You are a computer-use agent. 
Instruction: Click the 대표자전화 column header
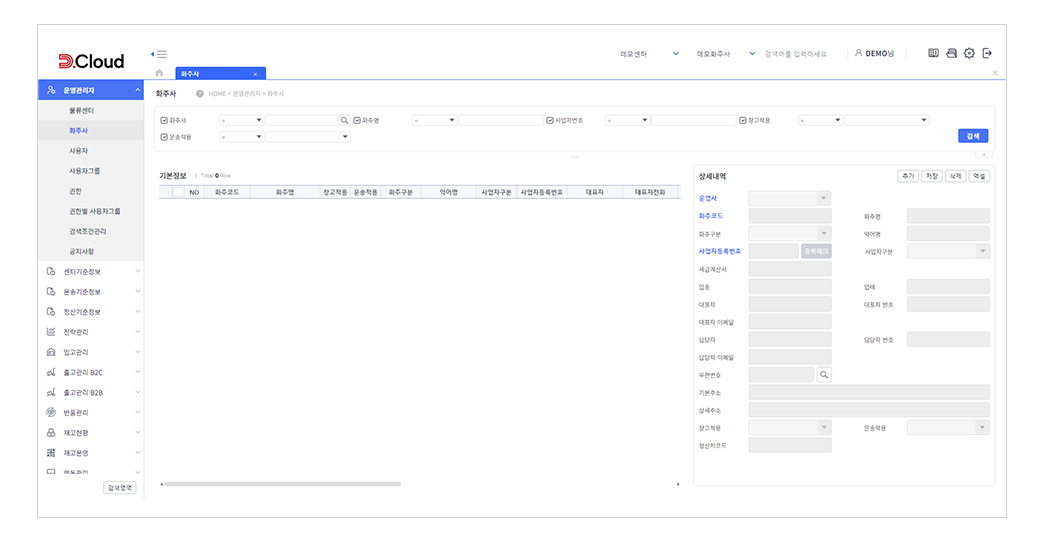pos(650,192)
